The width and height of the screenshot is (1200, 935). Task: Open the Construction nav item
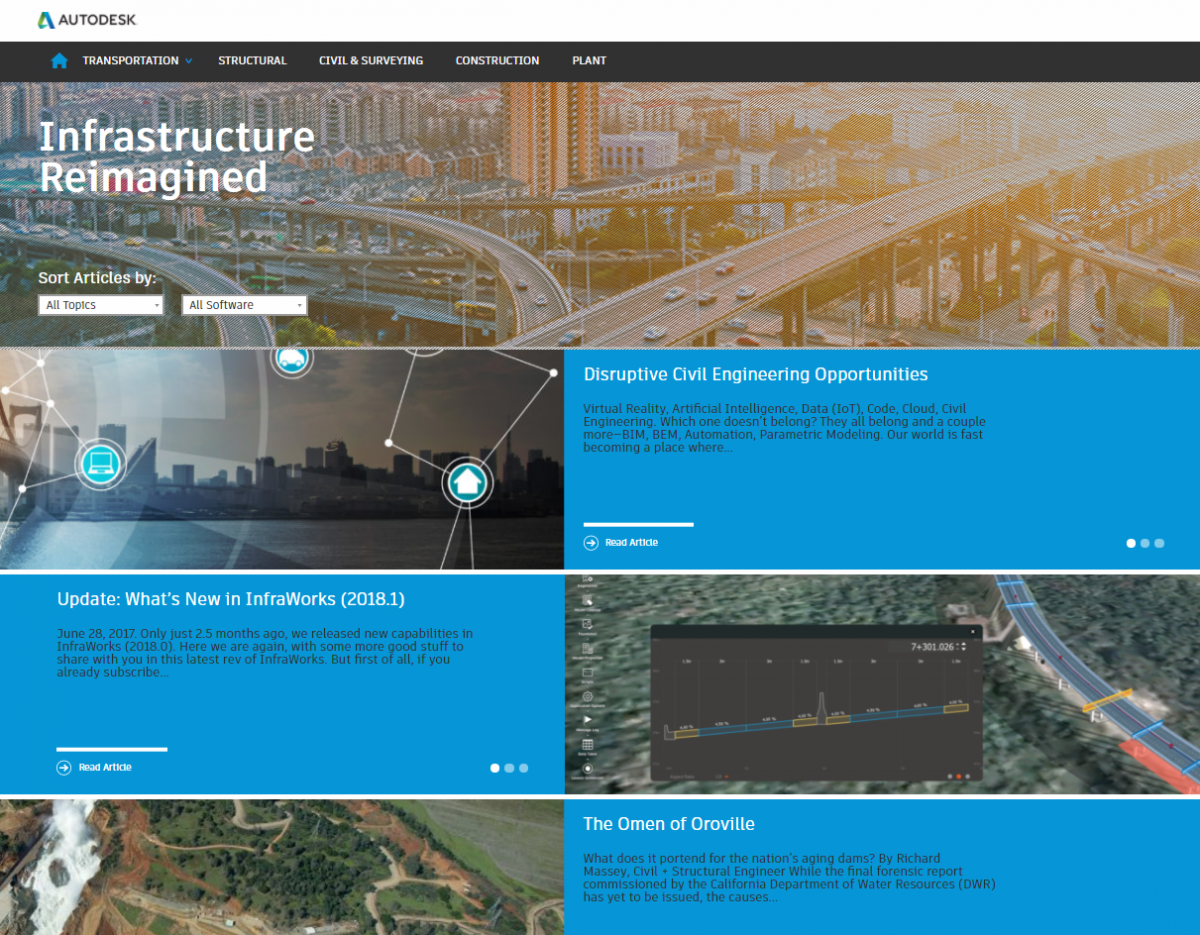click(497, 61)
